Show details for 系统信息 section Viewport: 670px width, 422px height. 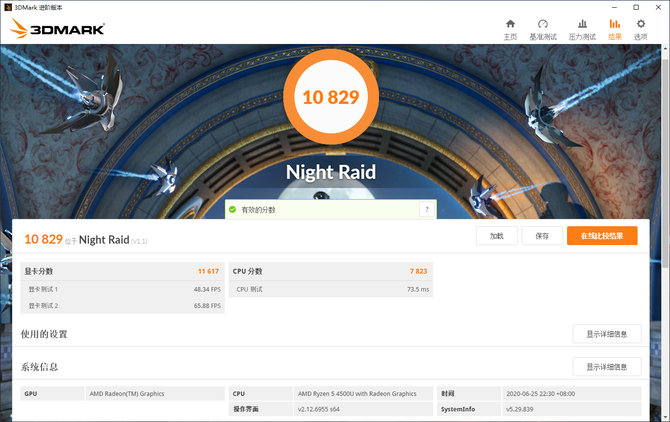[606, 367]
